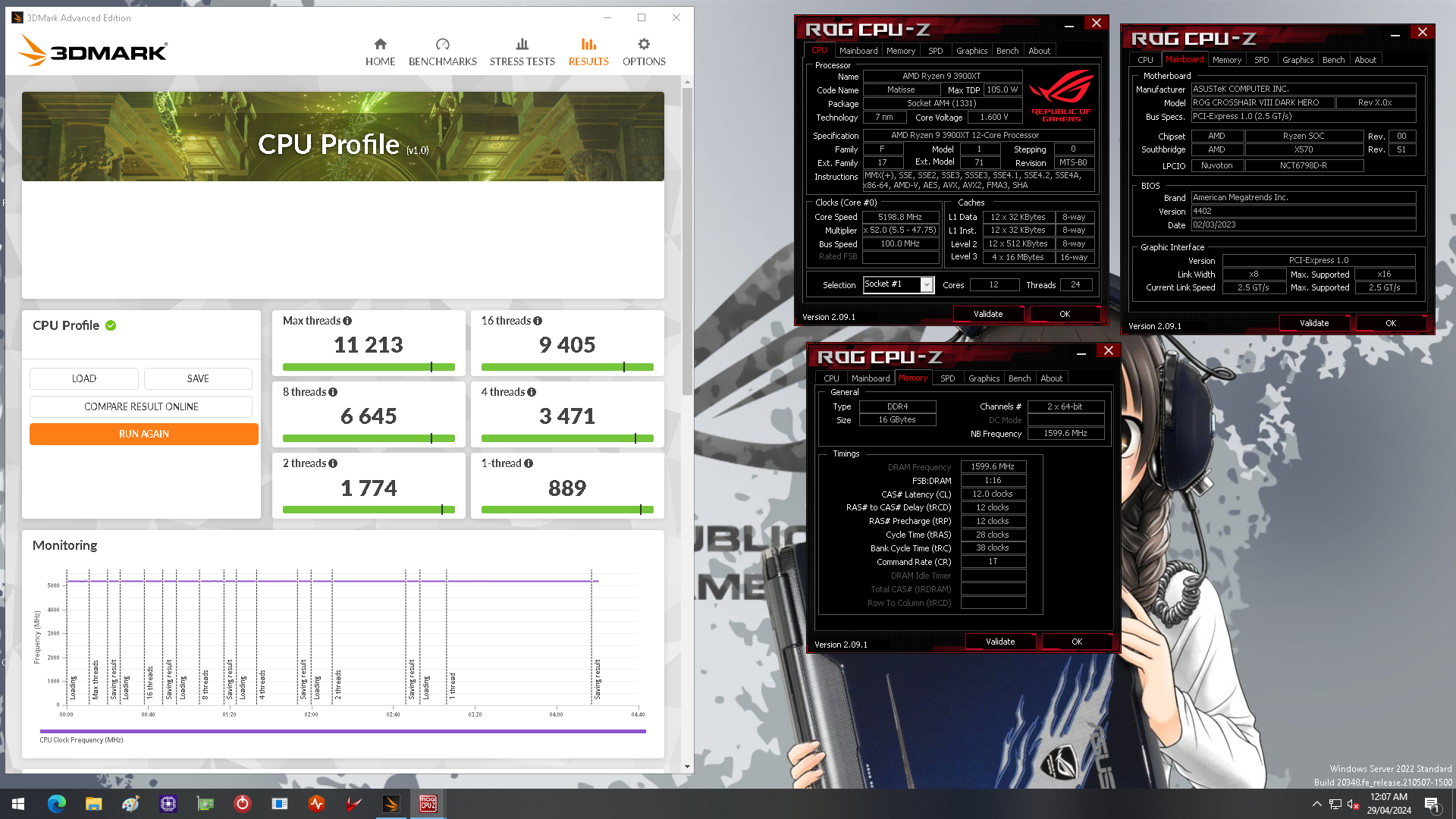The width and height of the screenshot is (1456, 819).
Task: Click the SAVE result button
Action: pos(198,378)
